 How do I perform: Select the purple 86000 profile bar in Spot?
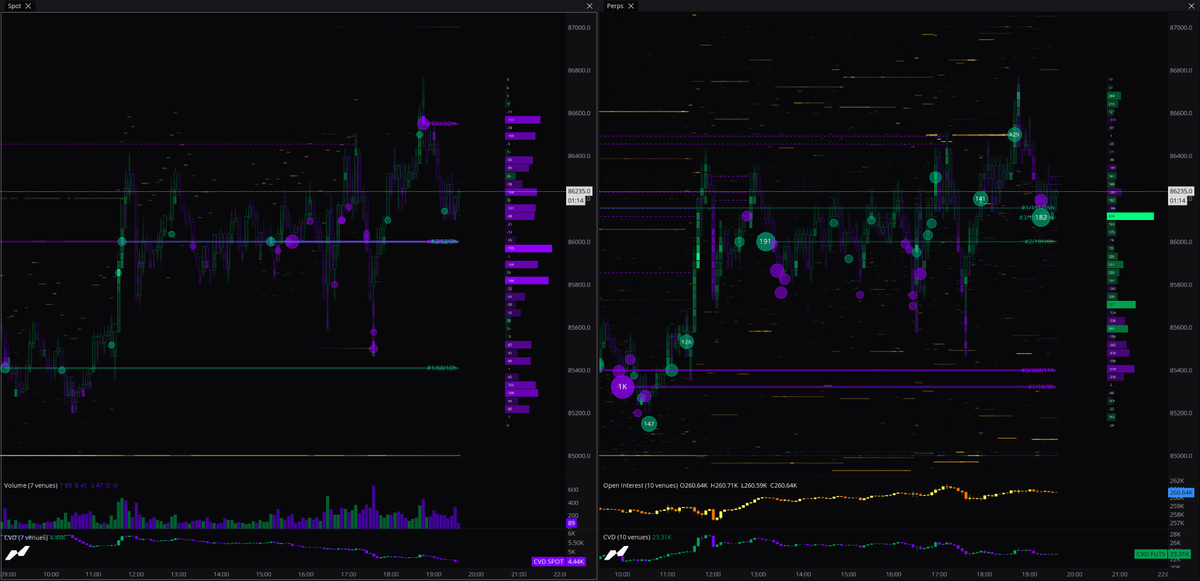pyautogui.click(x=529, y=249)
